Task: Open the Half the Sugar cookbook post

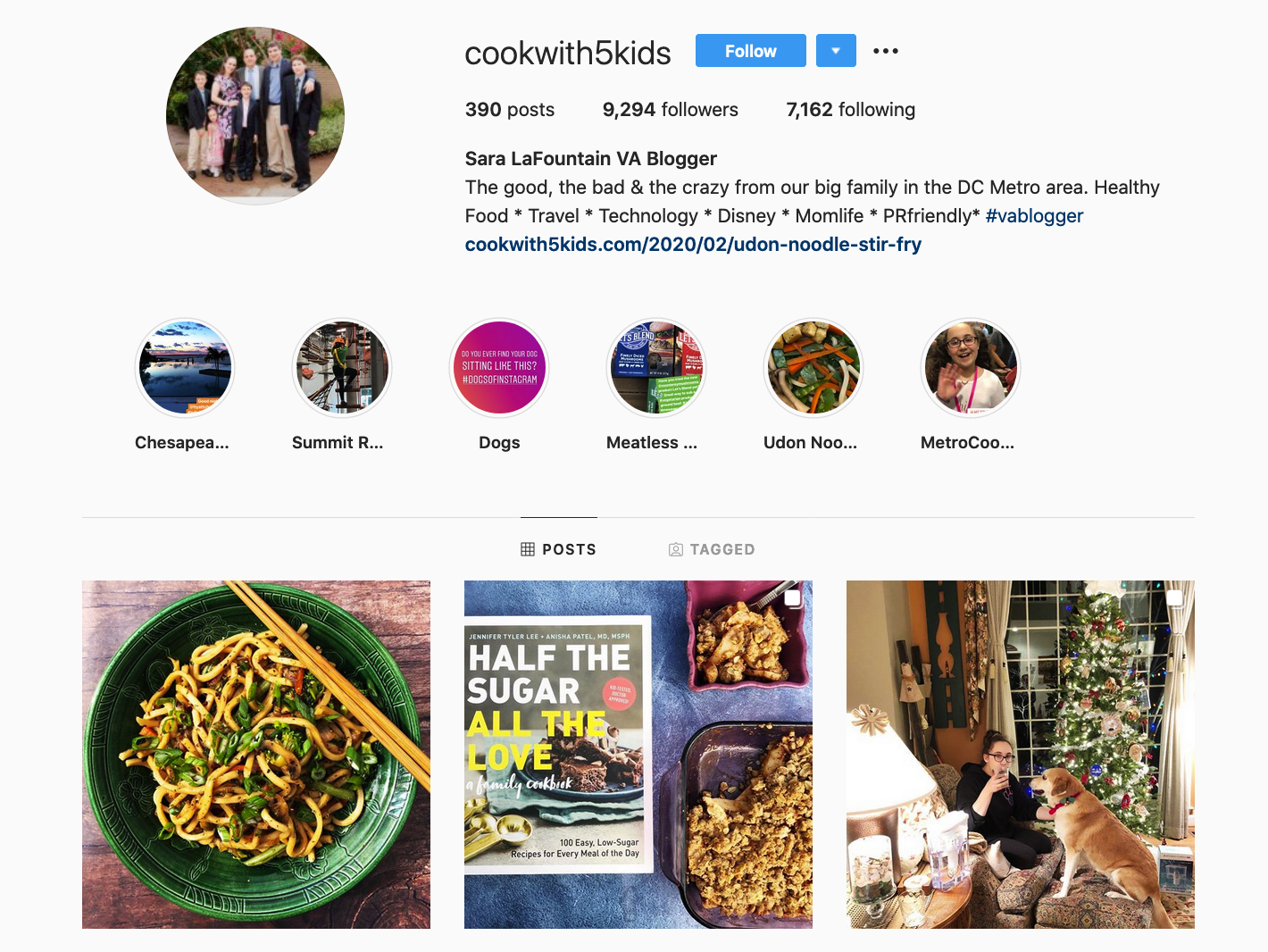Action: point(638,755)
